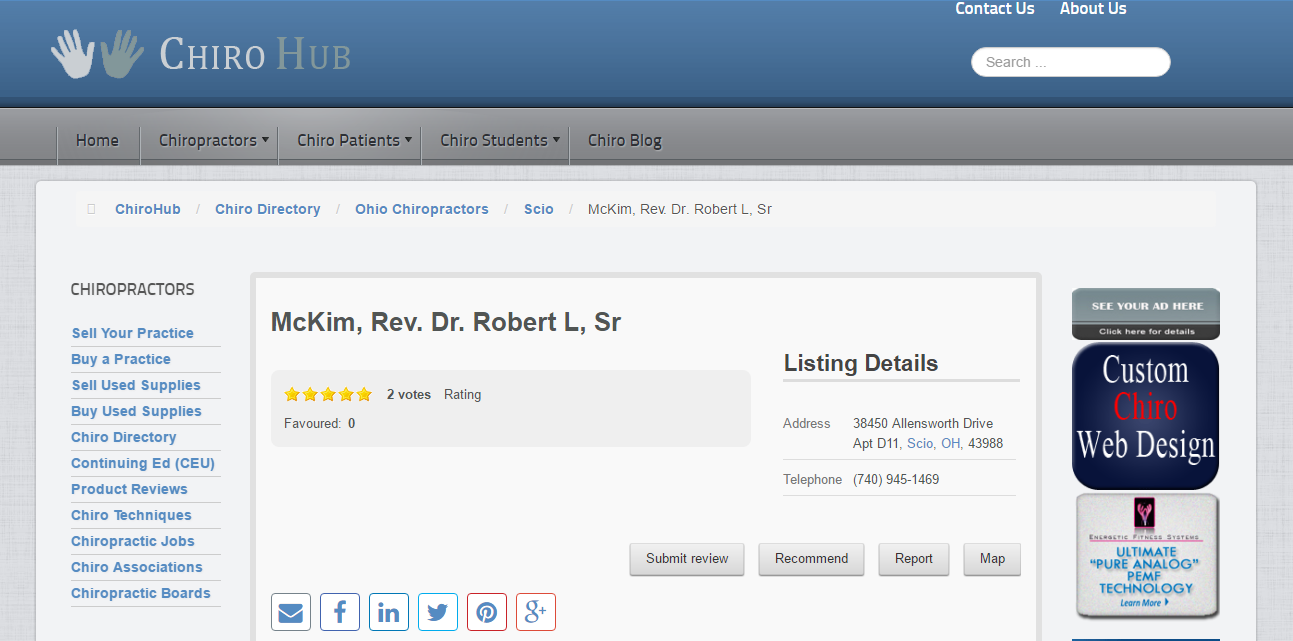The image size is (1293, 641).
Task: Click the Recommend button
Action: point(811,559)
